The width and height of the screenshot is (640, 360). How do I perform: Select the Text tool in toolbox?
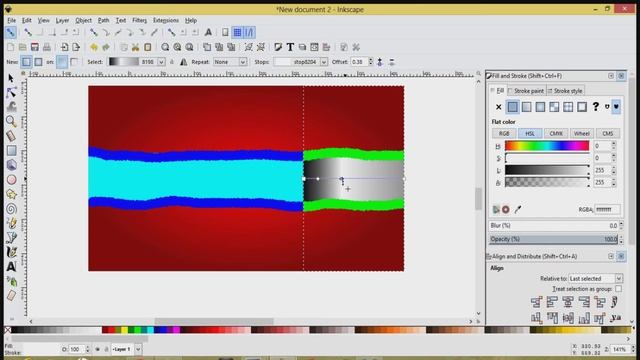coord(11,267)
